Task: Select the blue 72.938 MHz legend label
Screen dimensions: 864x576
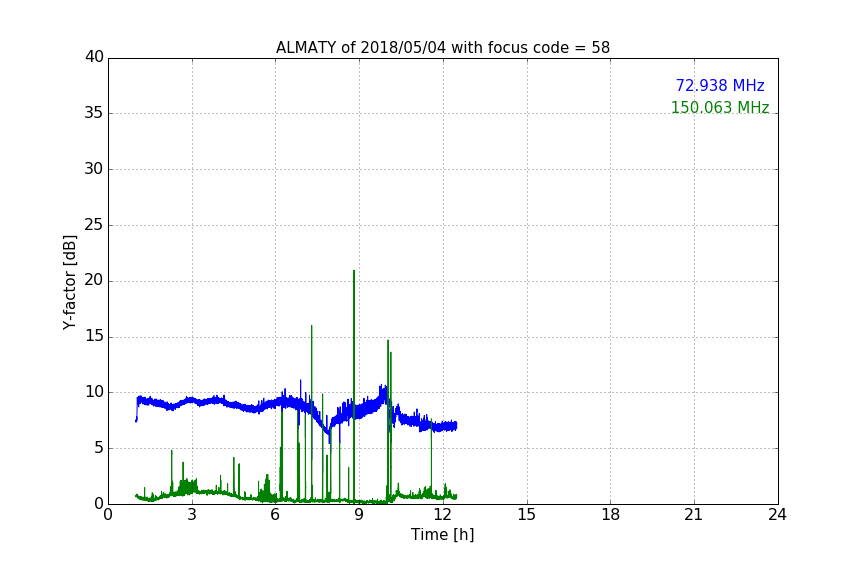Action: pos(720,85)
